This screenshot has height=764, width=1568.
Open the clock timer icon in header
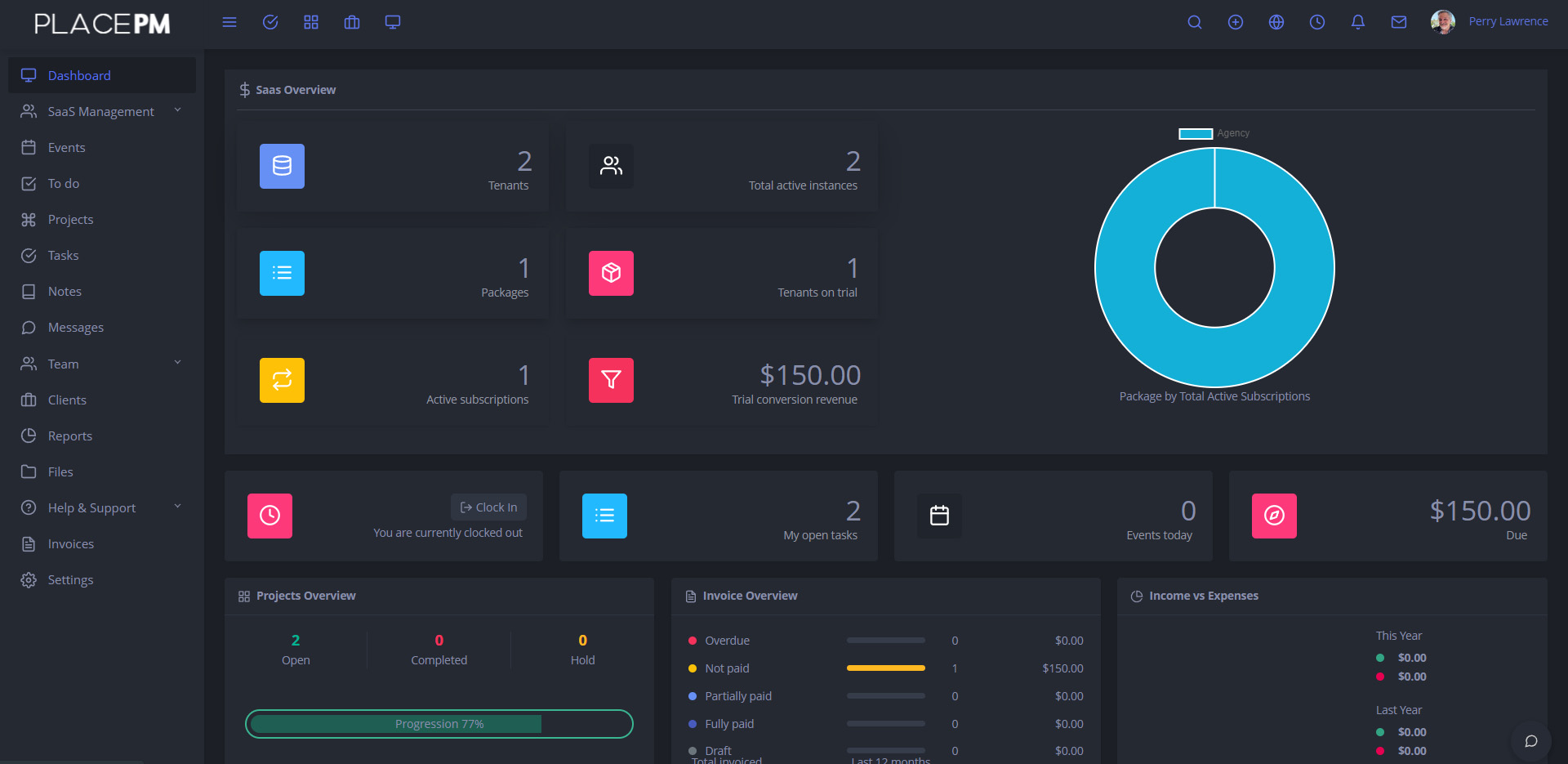click(x=1316, y=22)
